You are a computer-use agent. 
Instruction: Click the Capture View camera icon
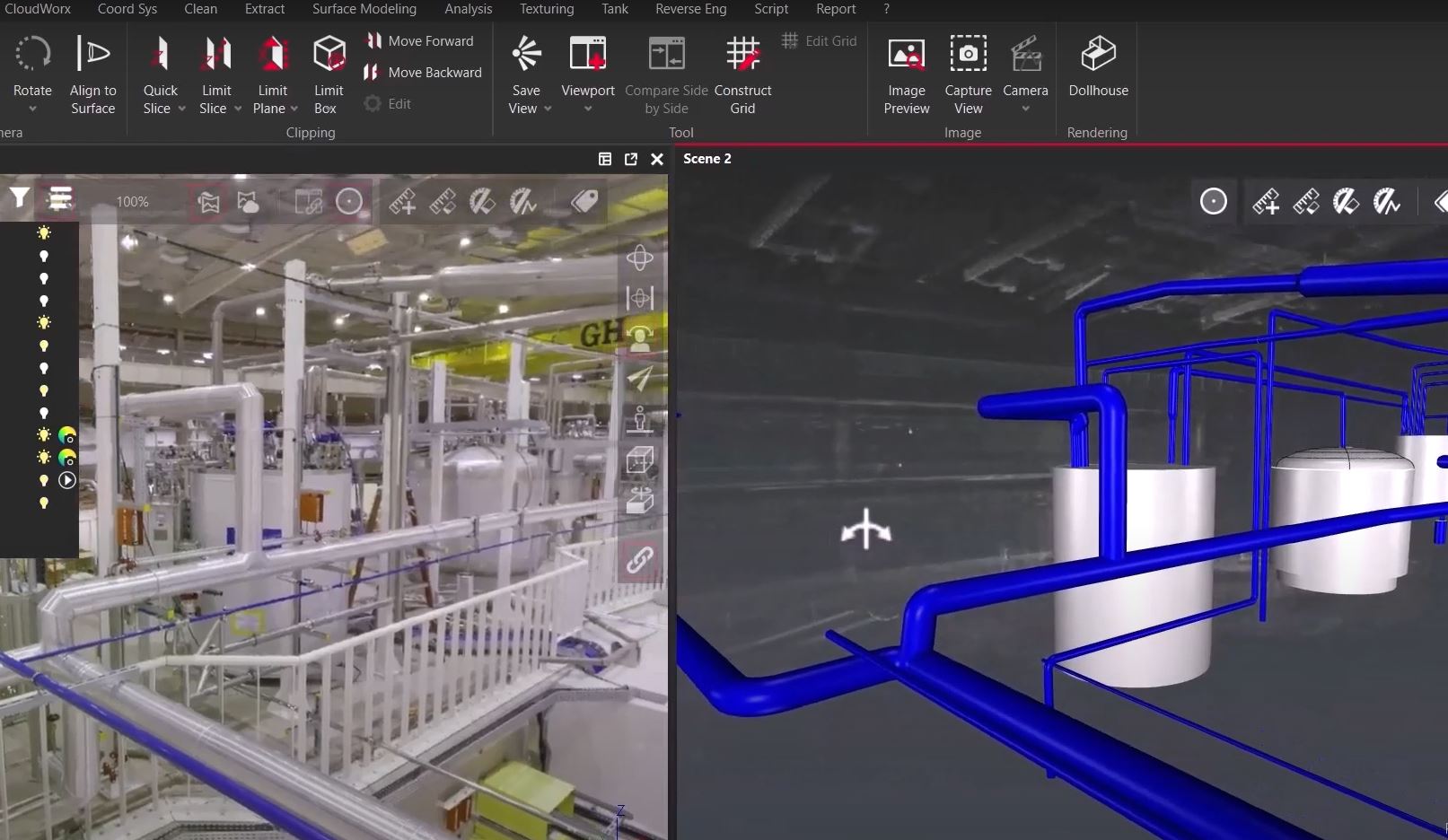[x=968, y=56]
